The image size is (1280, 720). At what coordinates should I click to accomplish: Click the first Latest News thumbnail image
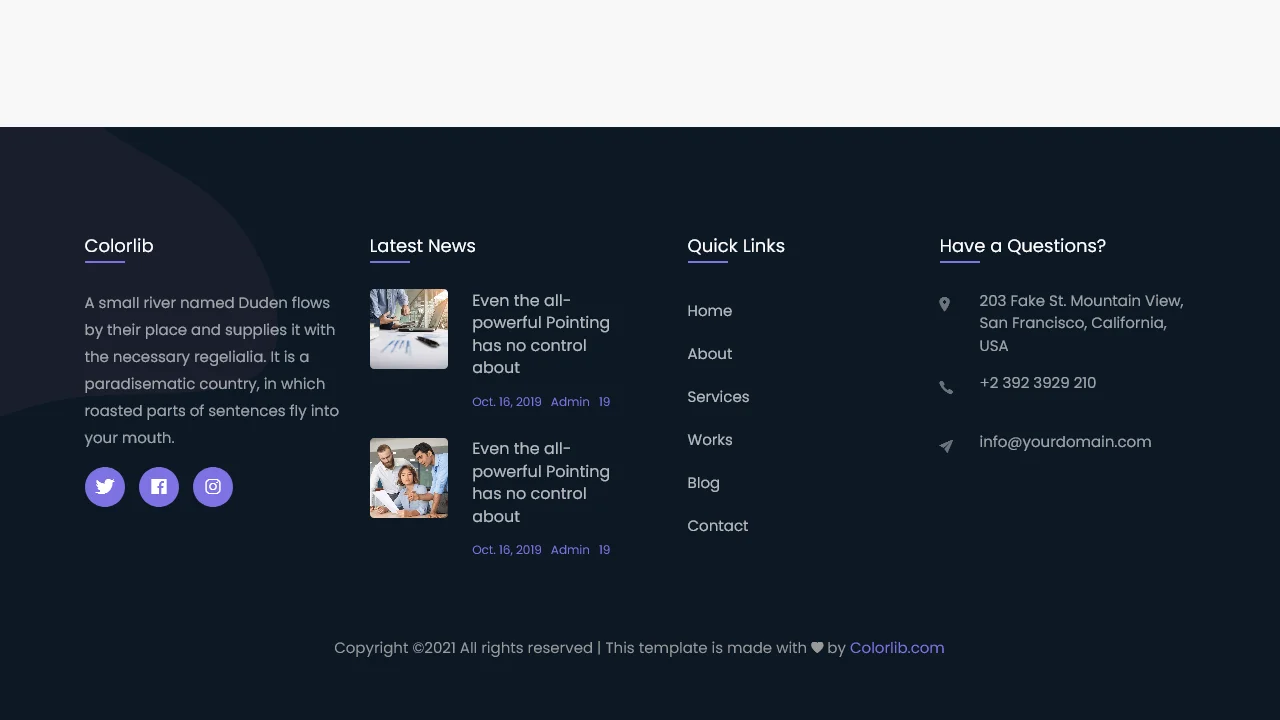pyautogui.click(x=408, y=328)
